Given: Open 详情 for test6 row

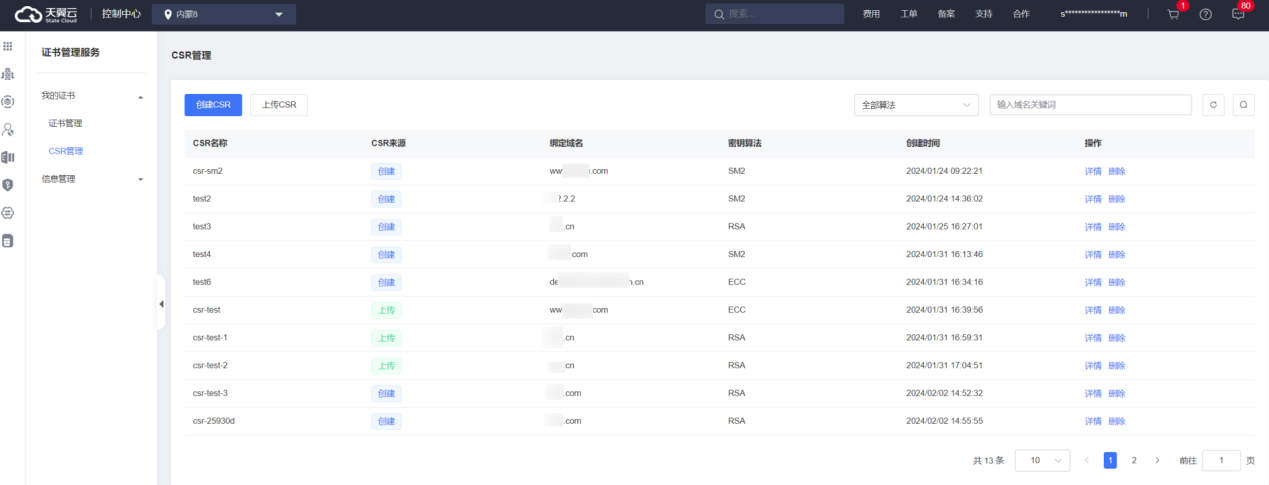Looking at the screenshot, I should click(1093, 282).
